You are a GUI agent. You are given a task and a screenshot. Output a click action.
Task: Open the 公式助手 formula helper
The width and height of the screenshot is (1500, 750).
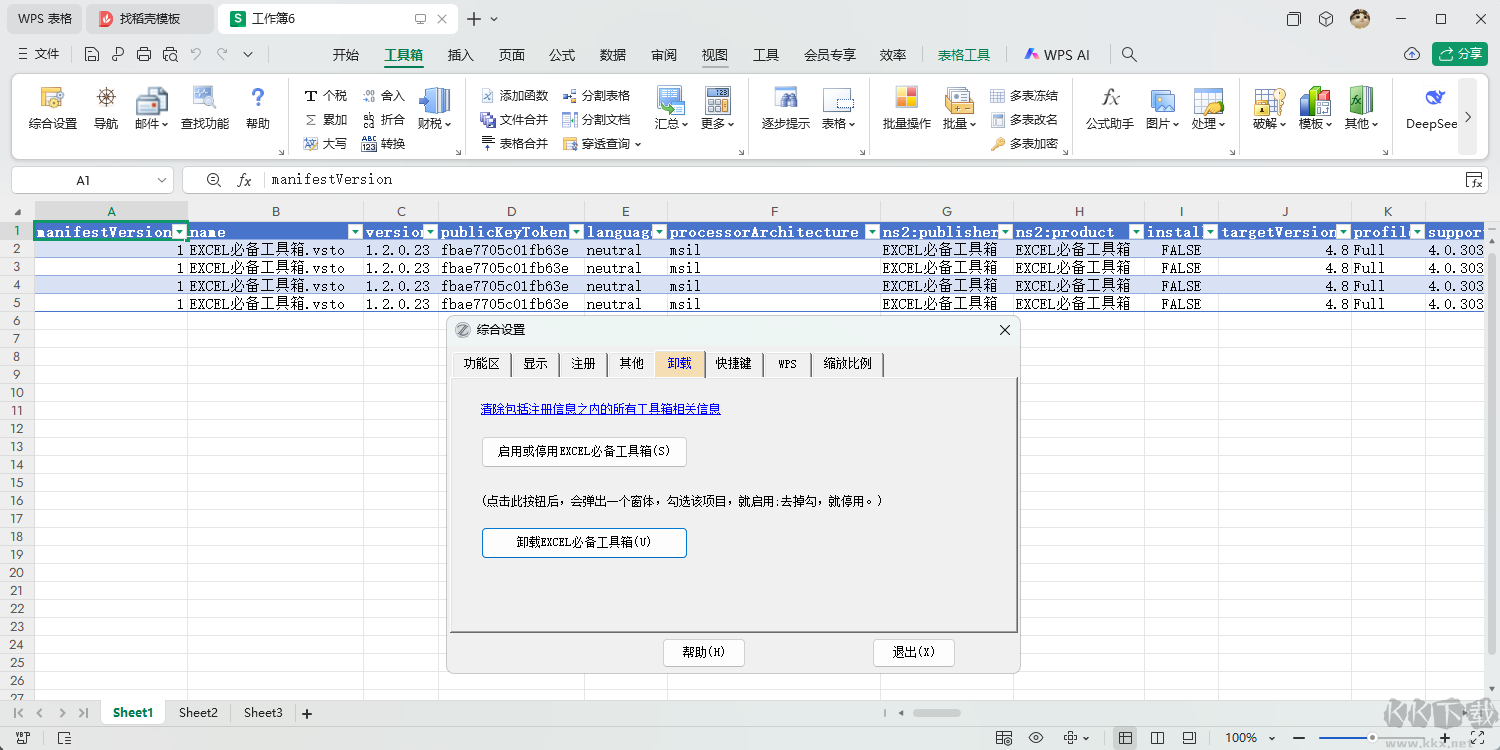[x=1110, y=108]
